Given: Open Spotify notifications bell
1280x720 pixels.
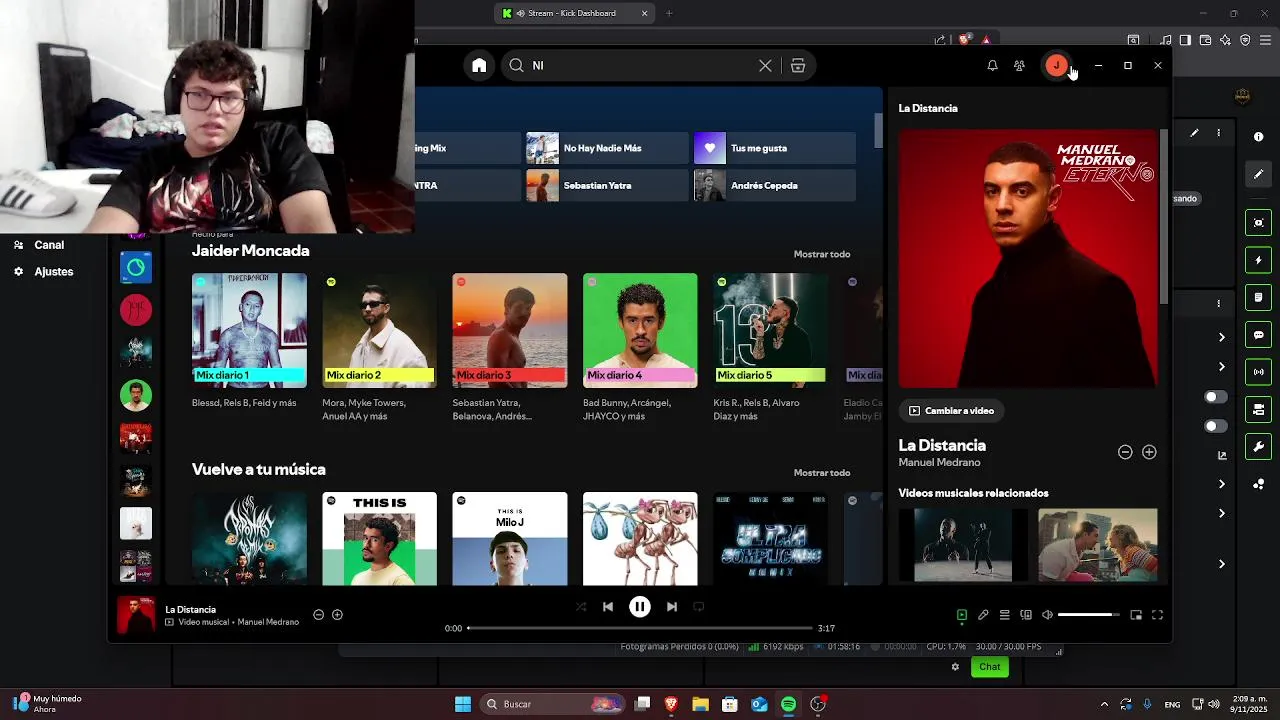Looking at the screenshot, I should click(992, 65).
